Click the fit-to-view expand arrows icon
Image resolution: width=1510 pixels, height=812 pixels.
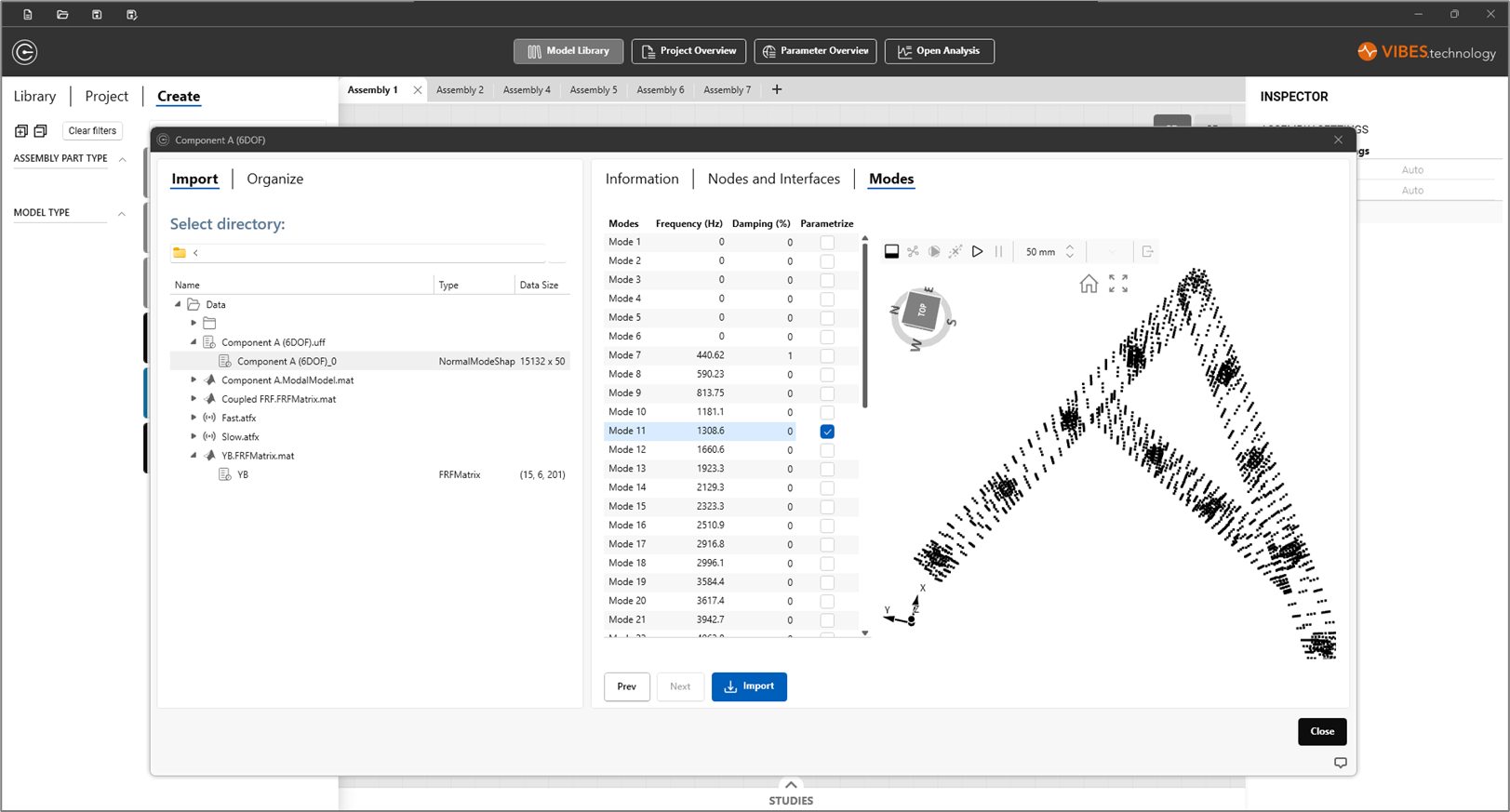[x=1118, y=284]
